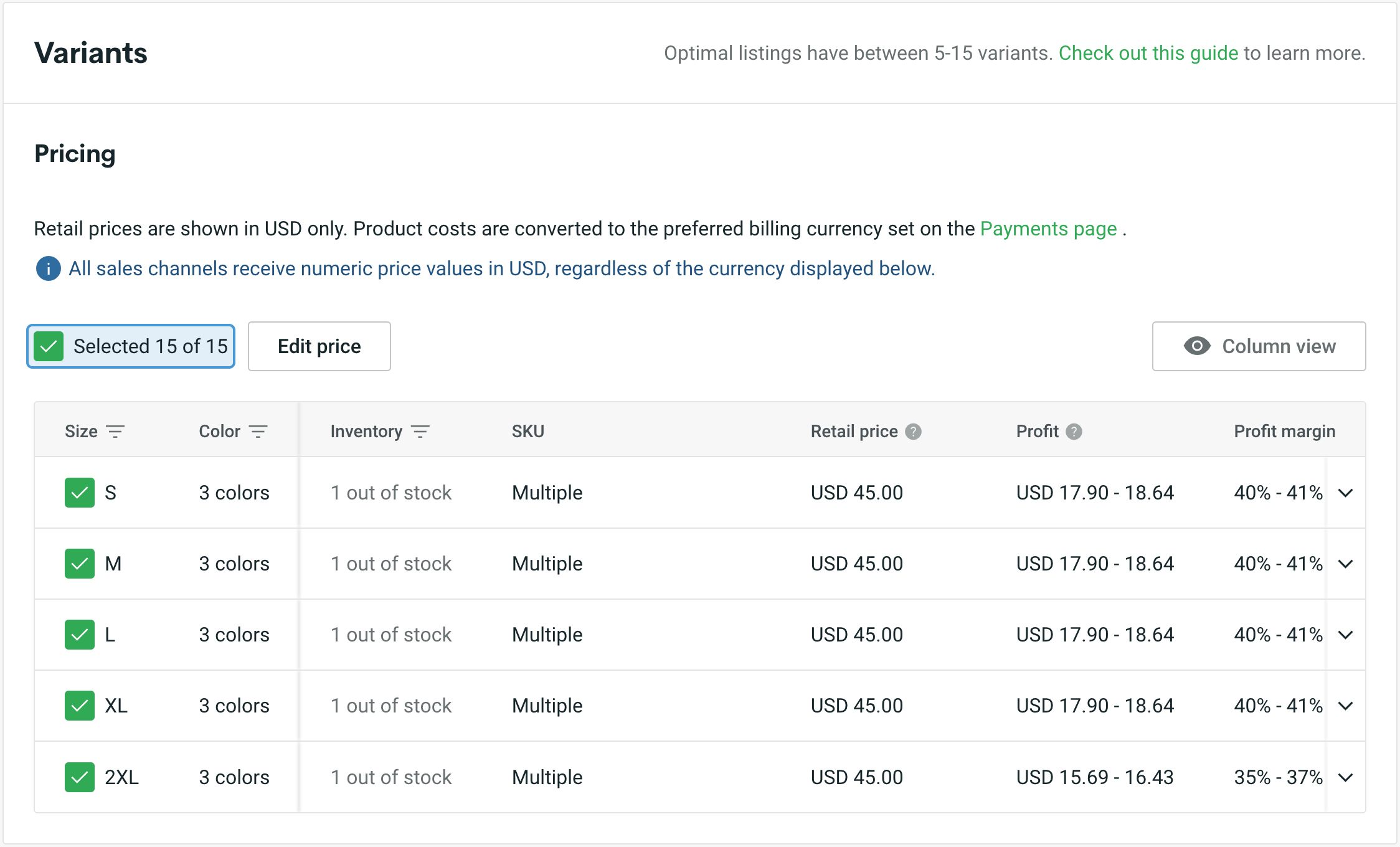The height and width of the screenshot is (847, 1400).
Task: Uncheck the size M variant checkbox
Action: pyautogui.click(x=80, y=564)
